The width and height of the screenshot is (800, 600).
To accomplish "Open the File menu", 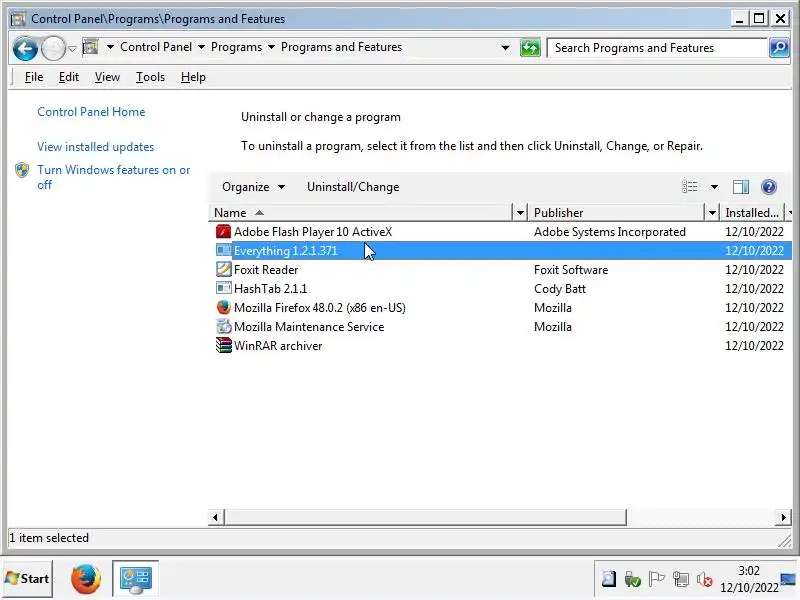I will pos(34,77).
